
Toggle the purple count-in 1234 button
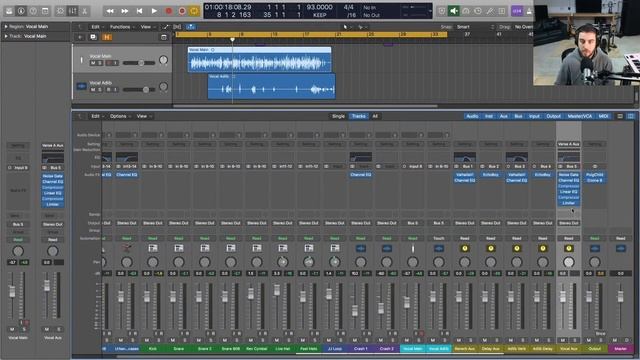(x=517, y=11)
